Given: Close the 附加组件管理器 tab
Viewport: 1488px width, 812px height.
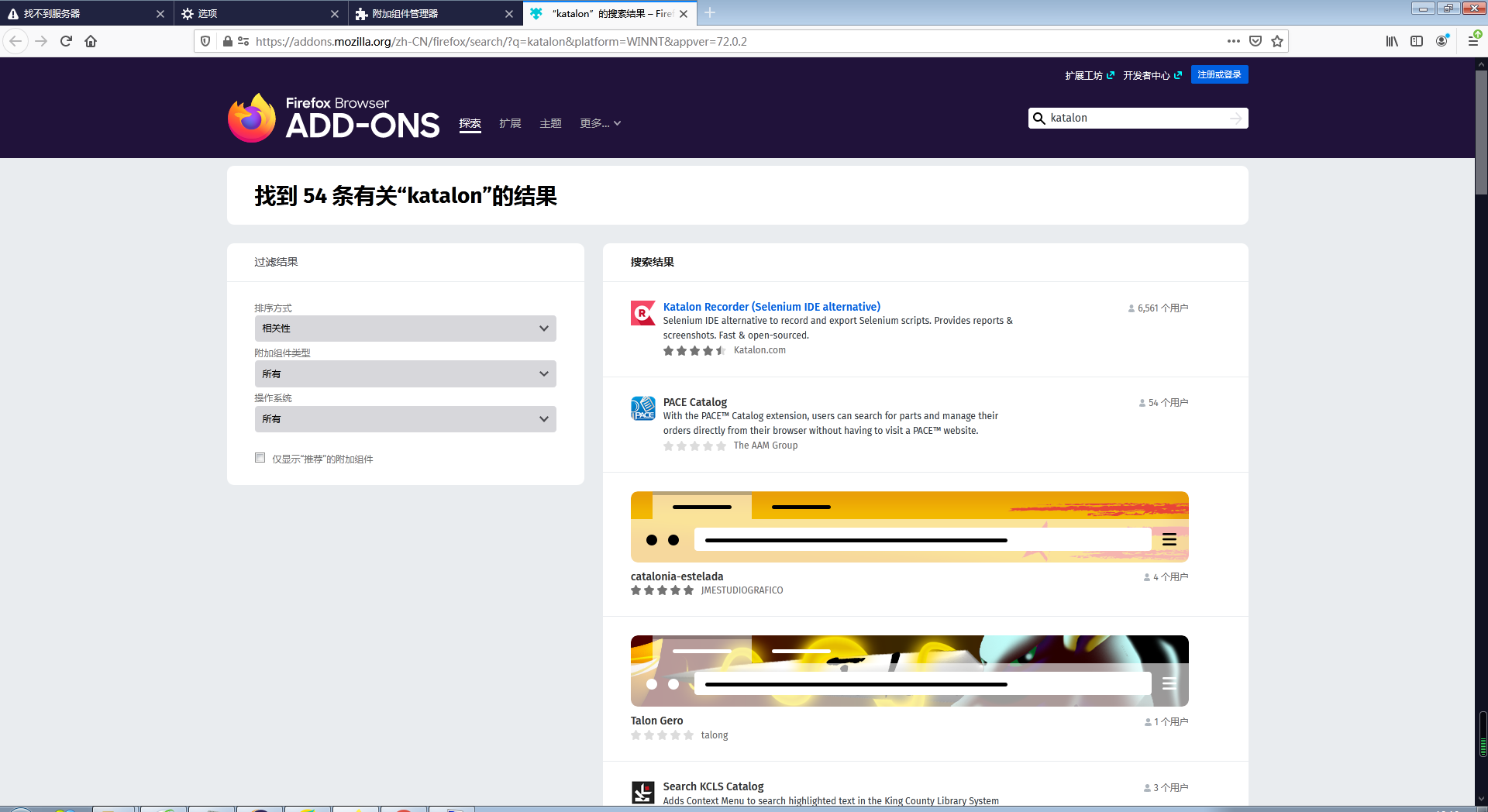Looking at the screenshot, I should pyautogui.click(x=509, y=14).
